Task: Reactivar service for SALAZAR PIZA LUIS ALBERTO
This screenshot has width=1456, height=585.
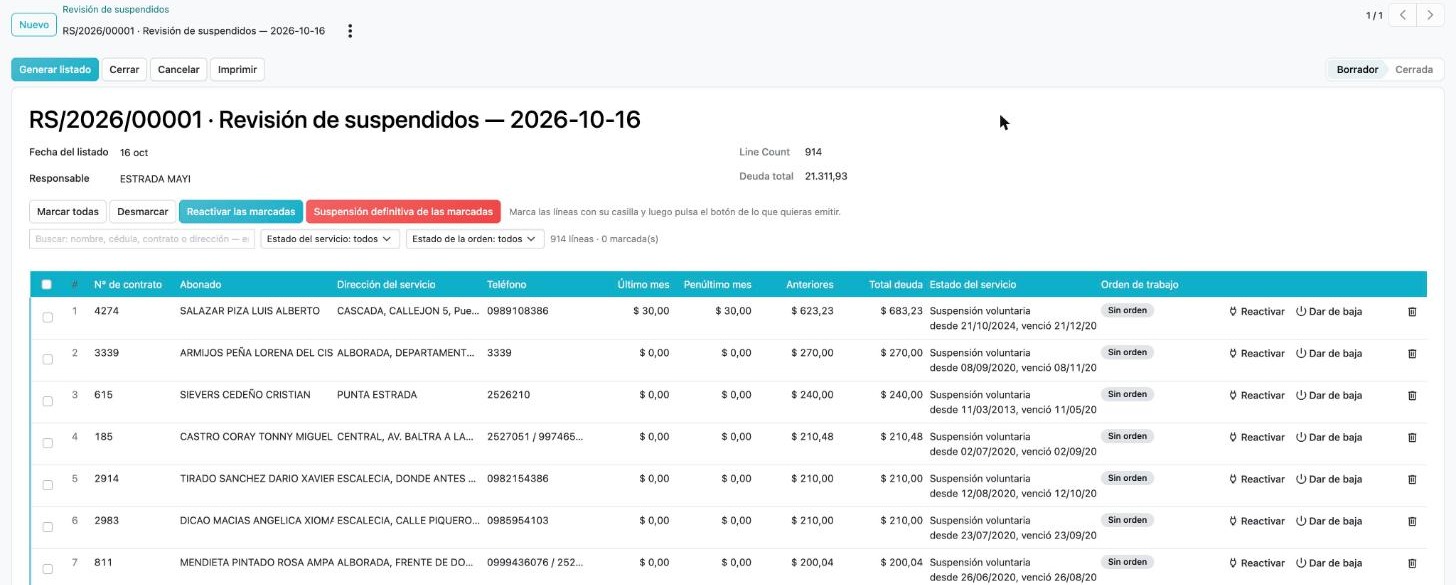Action: pyautogui.click(x=1256, y=312)
